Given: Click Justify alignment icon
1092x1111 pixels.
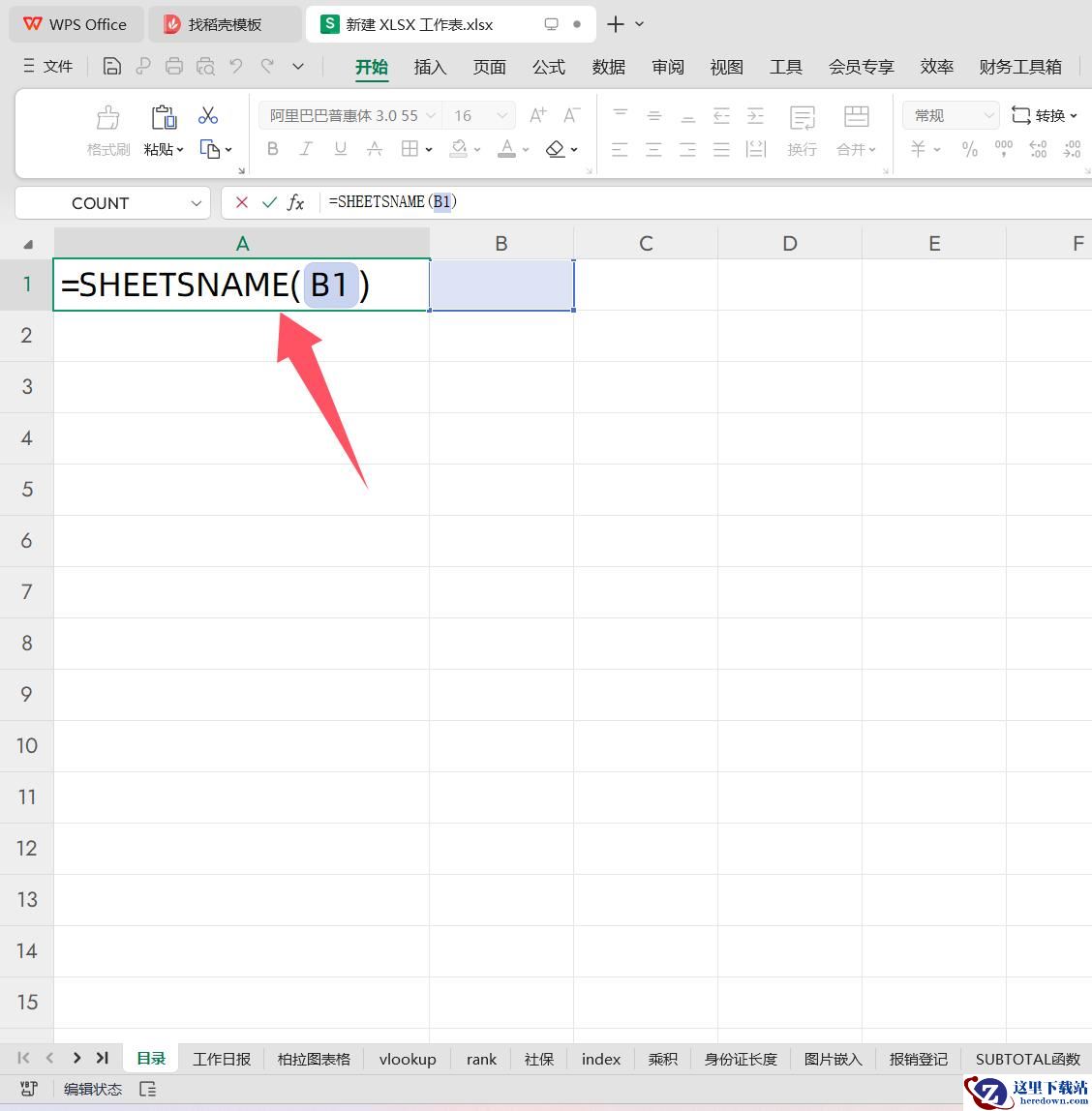Looking at the screenshot, I should coord(721,149).
